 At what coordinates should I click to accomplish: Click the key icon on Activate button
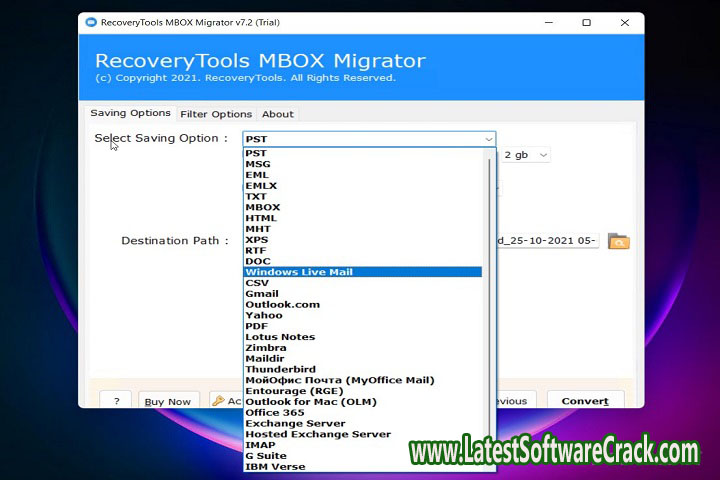pyautogui.click(x=219, y=401)
